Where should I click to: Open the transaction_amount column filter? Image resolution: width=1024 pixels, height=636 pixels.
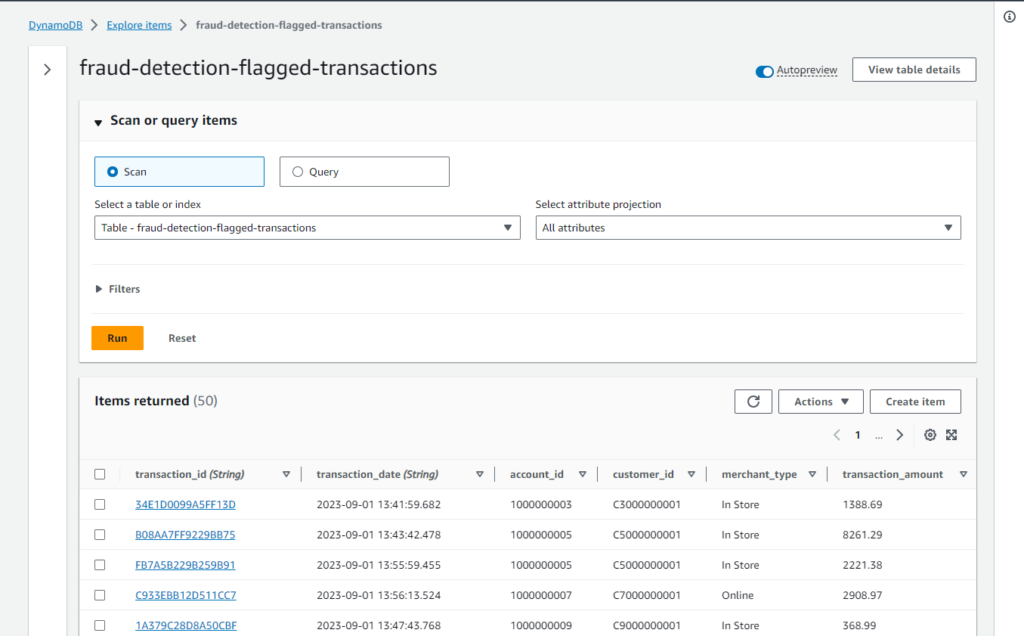962,474
